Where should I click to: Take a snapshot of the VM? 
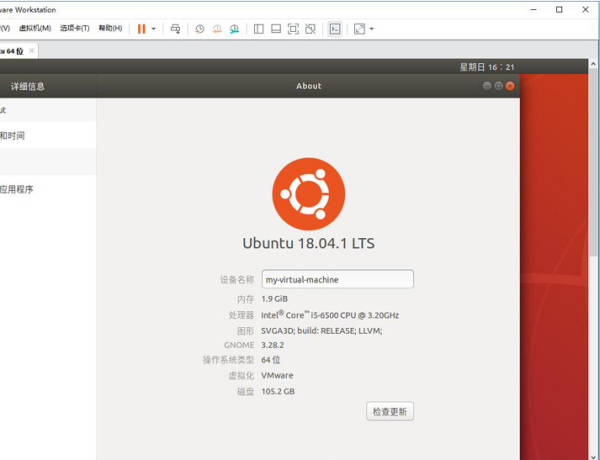tap(200, 29)
